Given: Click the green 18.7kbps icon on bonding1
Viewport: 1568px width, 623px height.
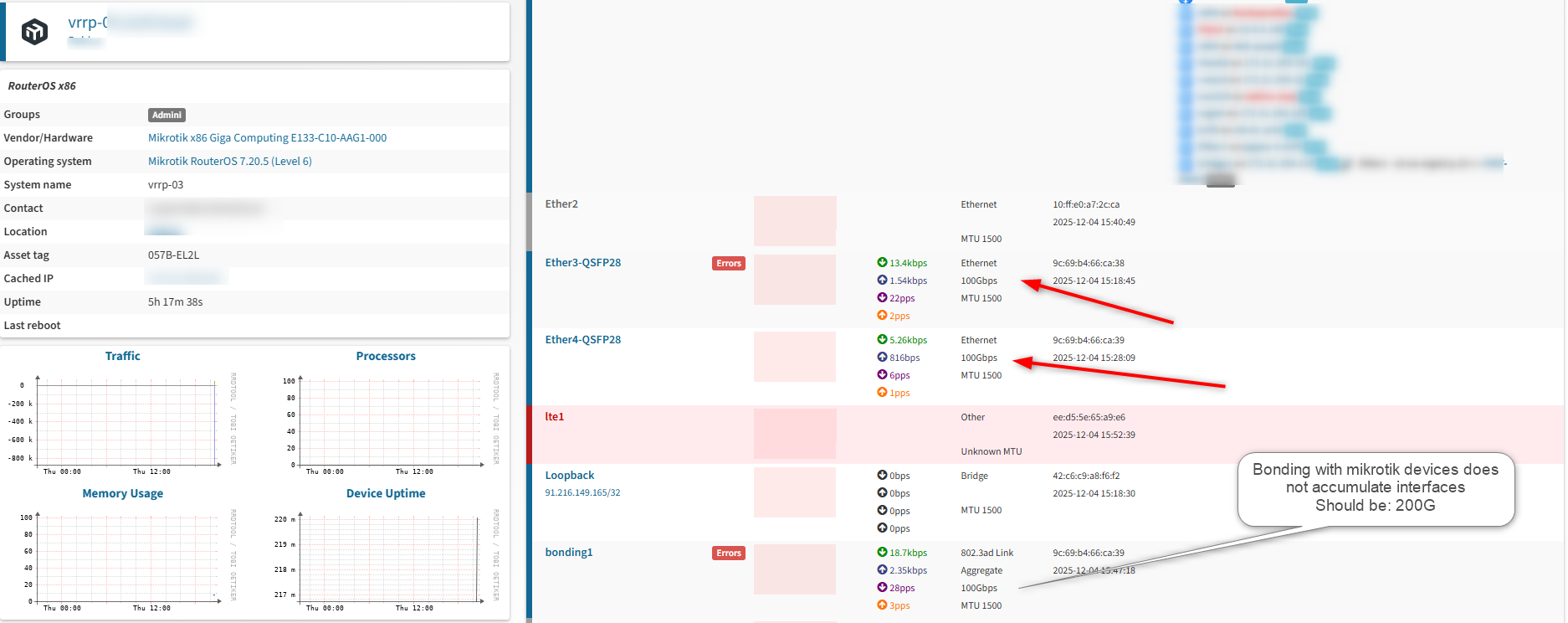Looking at the screenshot, I should coord(882,553).
